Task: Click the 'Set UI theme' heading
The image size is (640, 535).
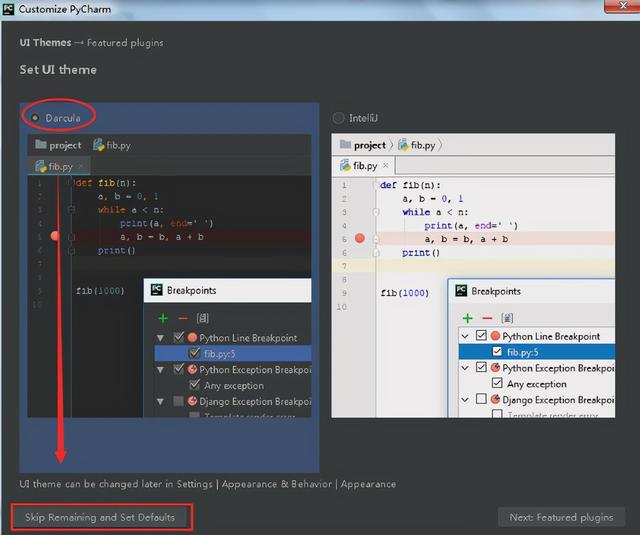Action: (58, 69)
